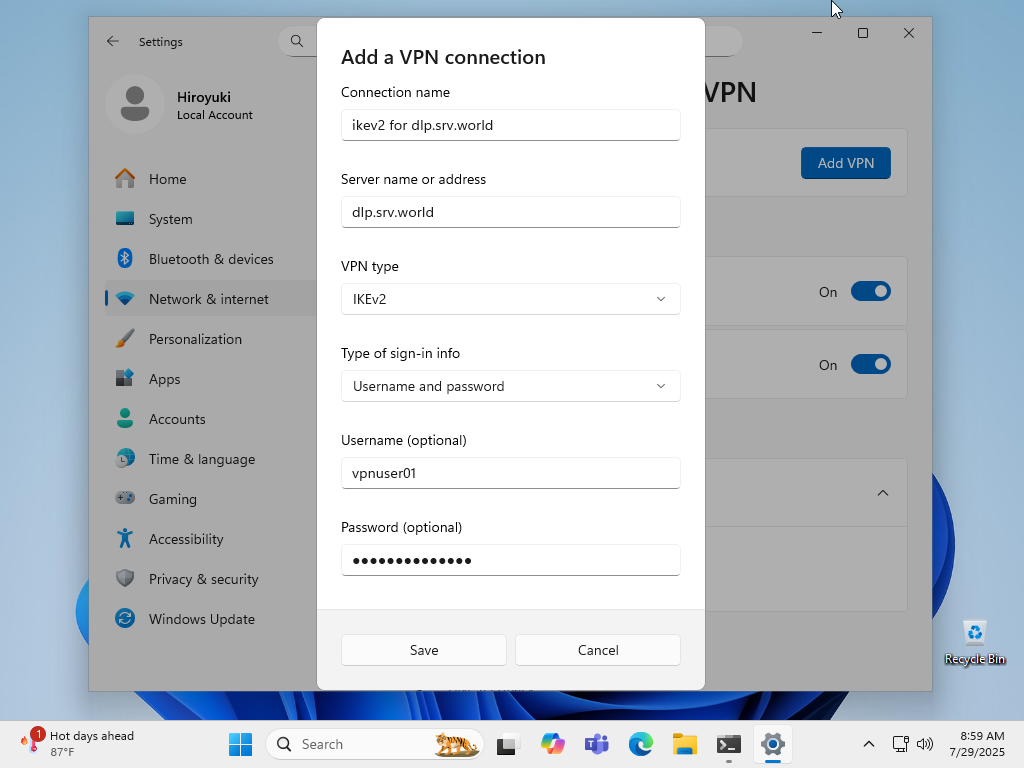Open the weather widget on the taskbar
The width and height of the screenshot is (1024, 768).
77,744
